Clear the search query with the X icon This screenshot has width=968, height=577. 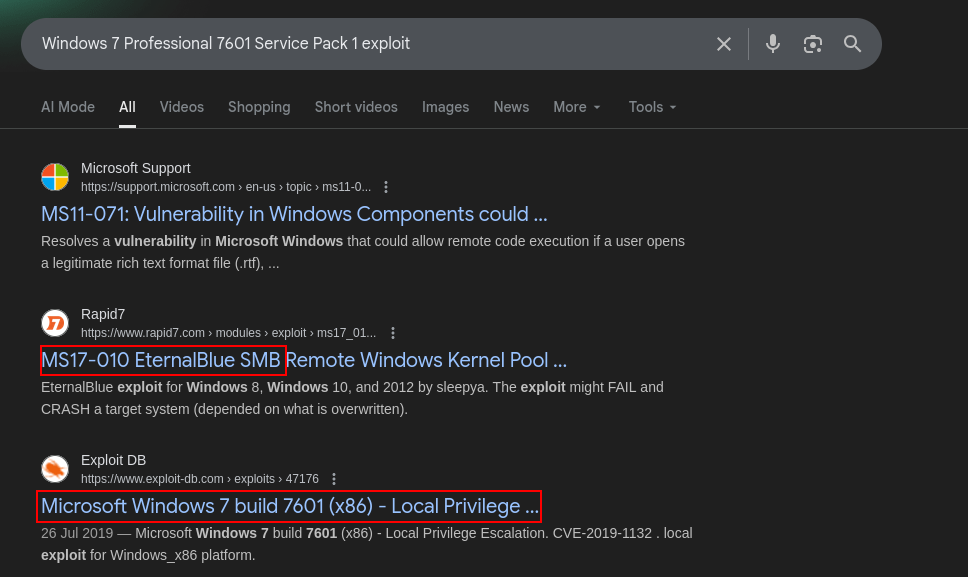tap(724, 44)
